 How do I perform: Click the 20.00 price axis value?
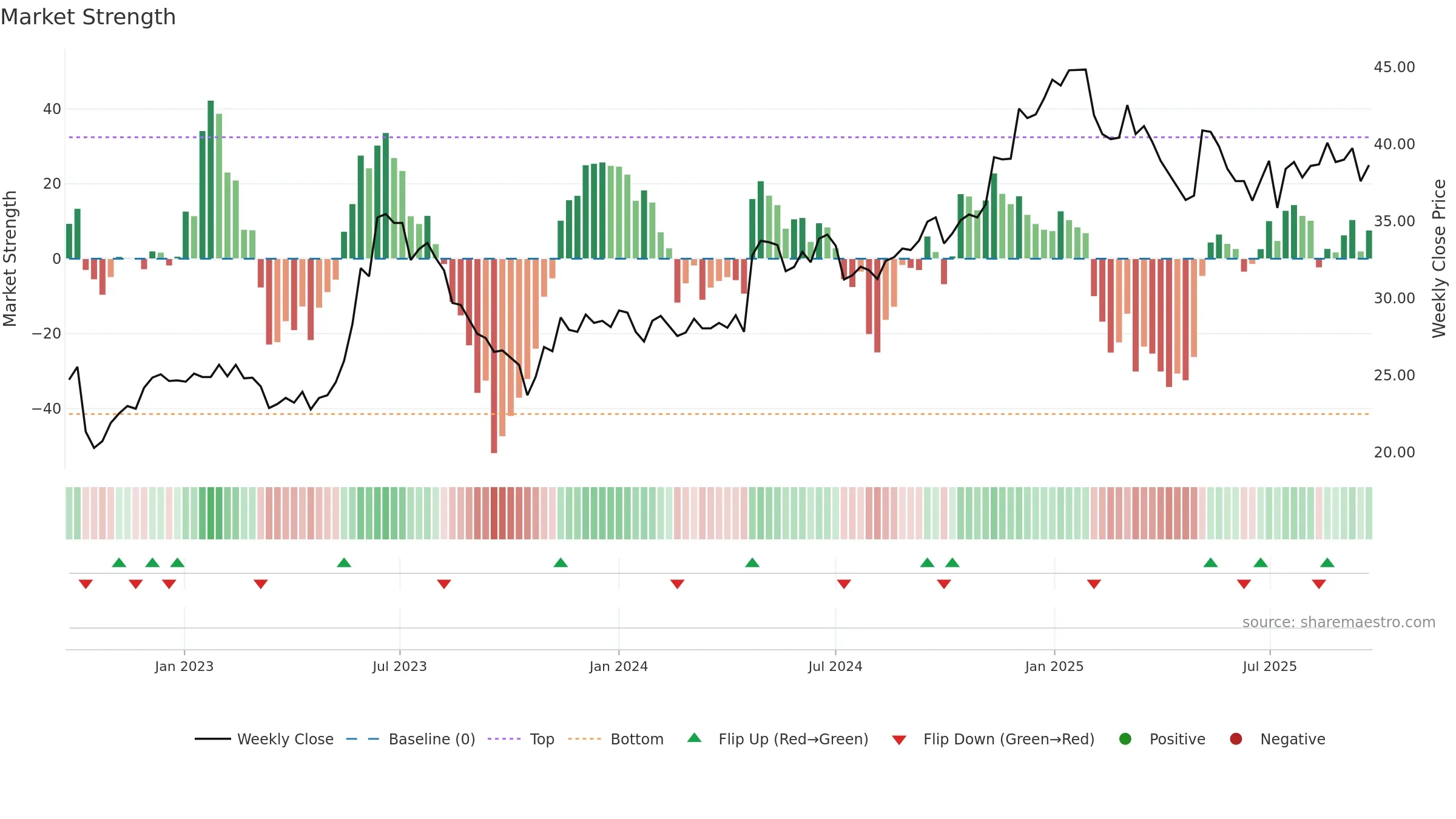pos(1394,453)
